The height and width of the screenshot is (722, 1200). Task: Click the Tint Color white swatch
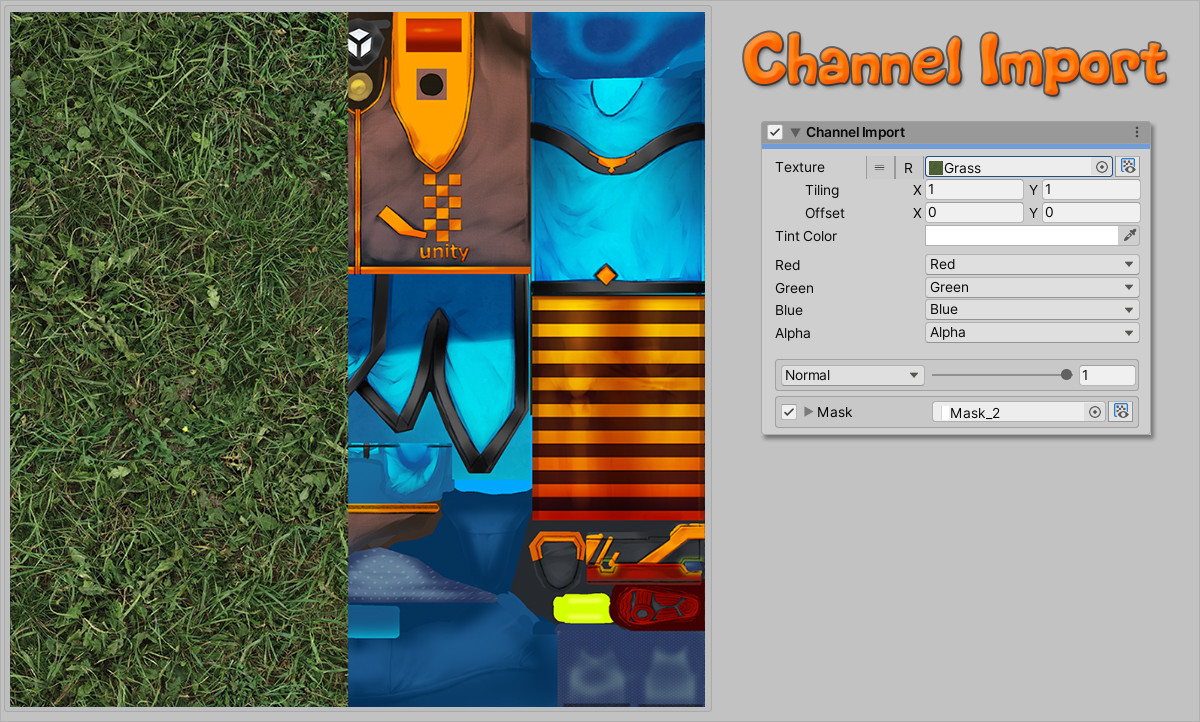pyautogui.click(x=1021, y=236)
